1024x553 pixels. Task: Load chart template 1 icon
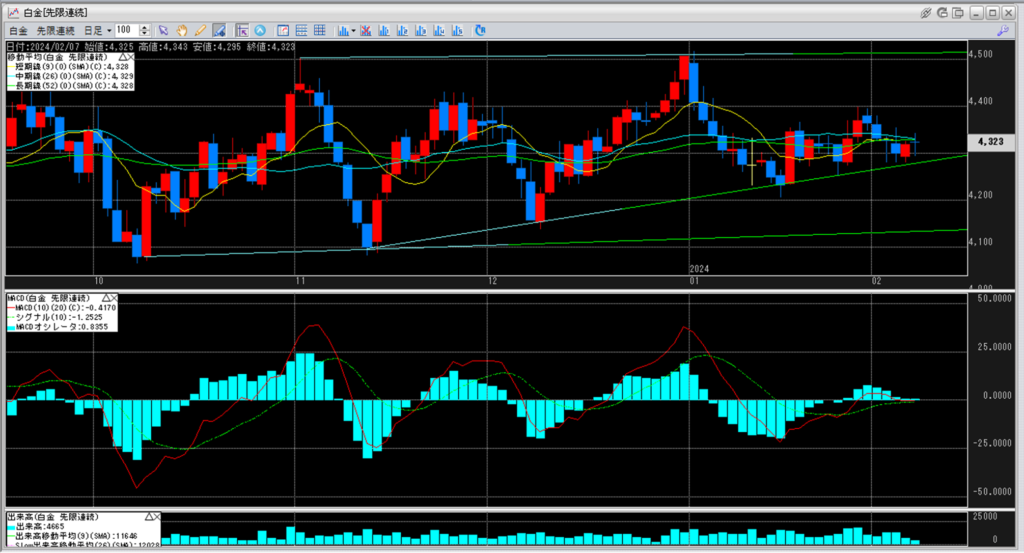pos(384,31)
